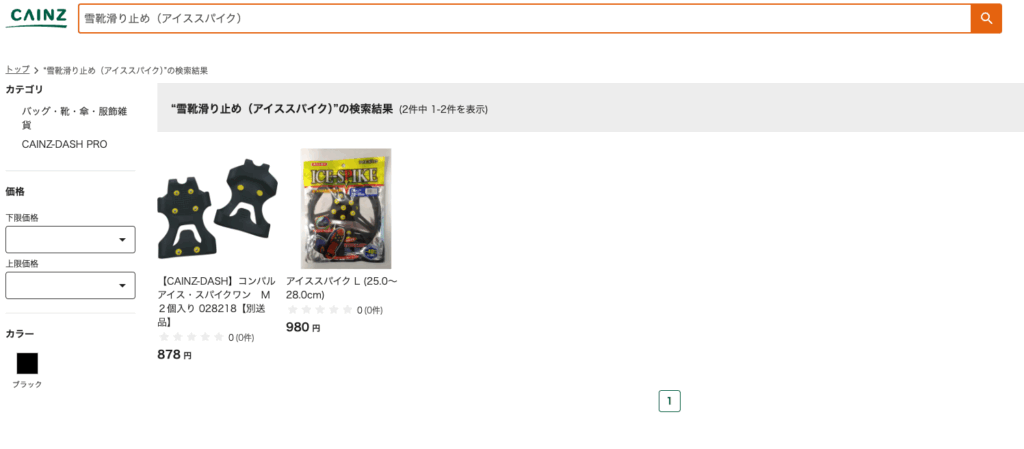Click the 下限価格 dropdown arrow

pyautogui.click(x=122, y=240)
